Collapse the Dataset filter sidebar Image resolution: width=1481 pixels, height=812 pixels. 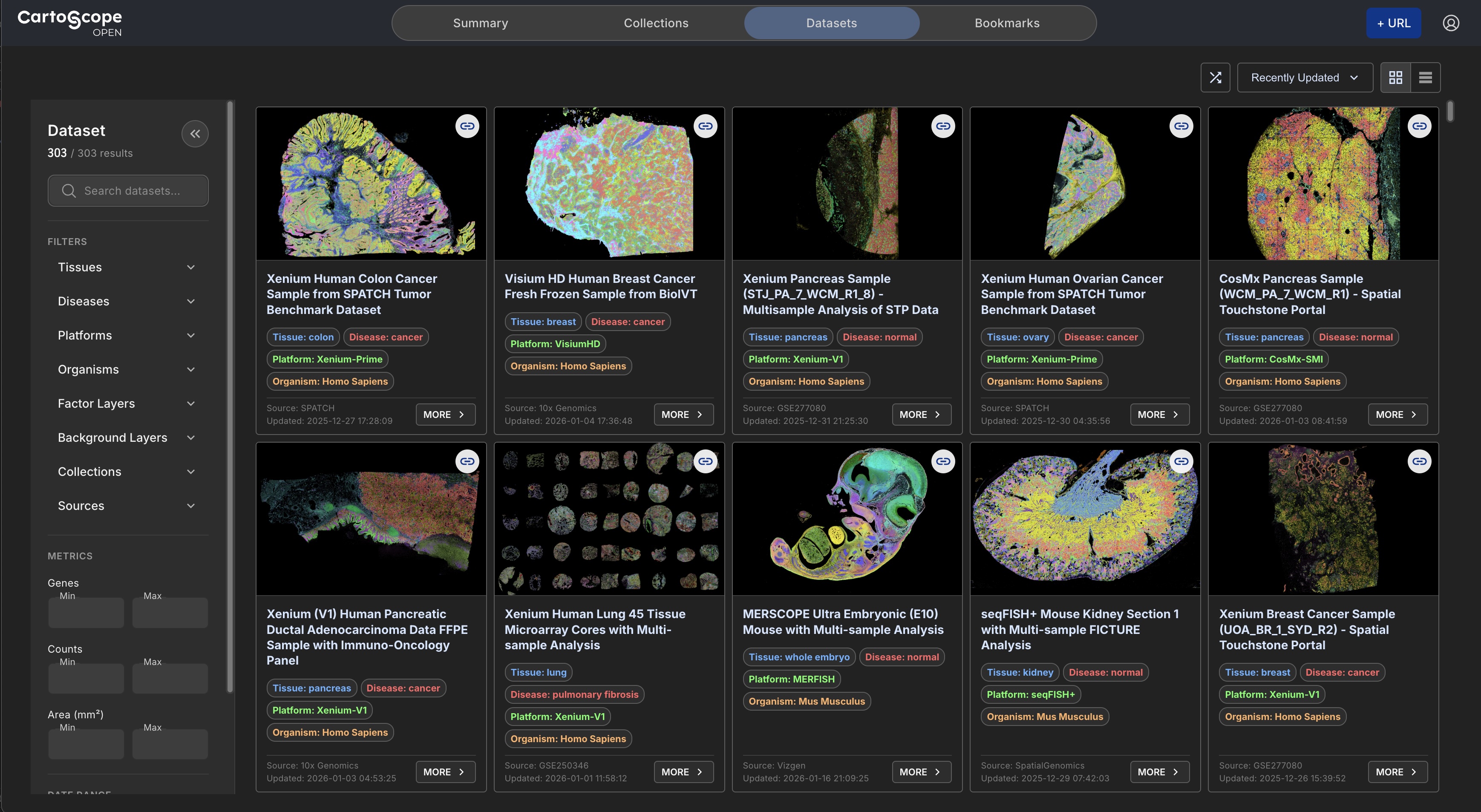(x=195, y=134)
